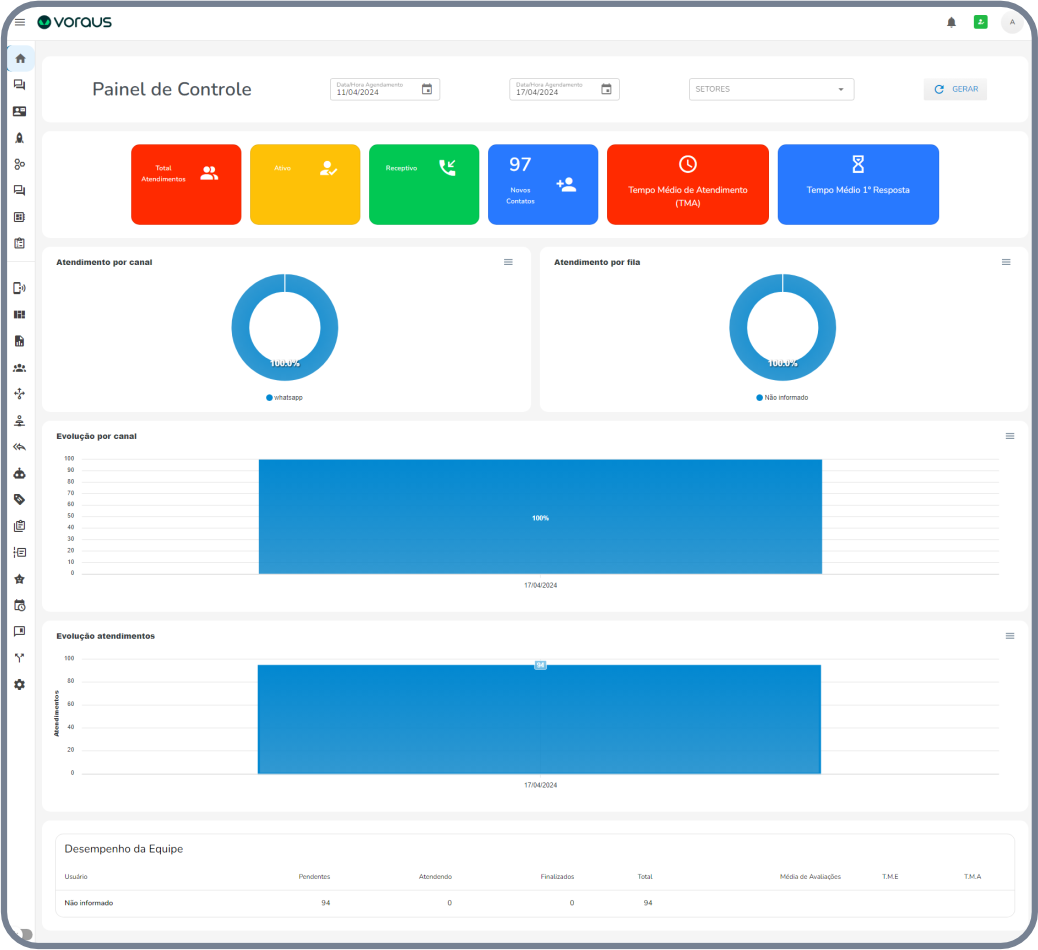Viewport: 1038px width, 950px height.
Task: Toggle the whatsapp legend in the channel chart
Action: [285, 397]
